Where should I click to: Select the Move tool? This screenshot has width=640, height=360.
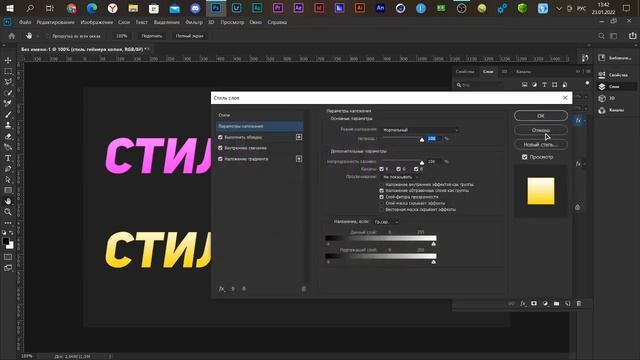pyautogui.click(x=8, y=60)
